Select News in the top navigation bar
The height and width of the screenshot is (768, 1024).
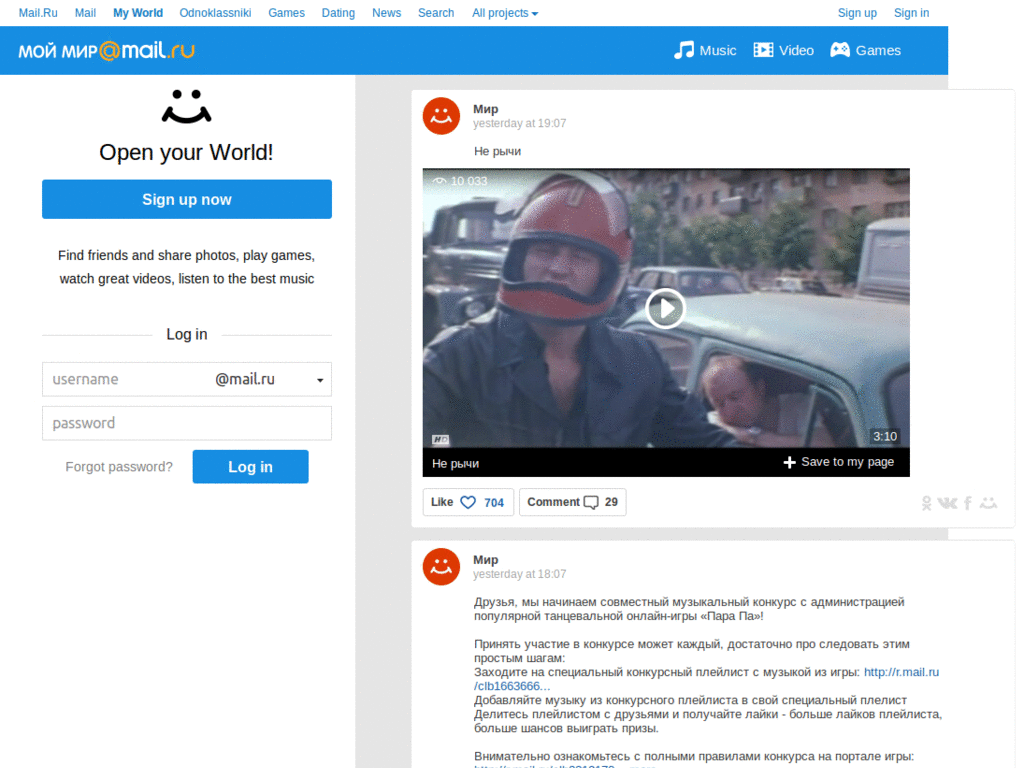point(386,13)
